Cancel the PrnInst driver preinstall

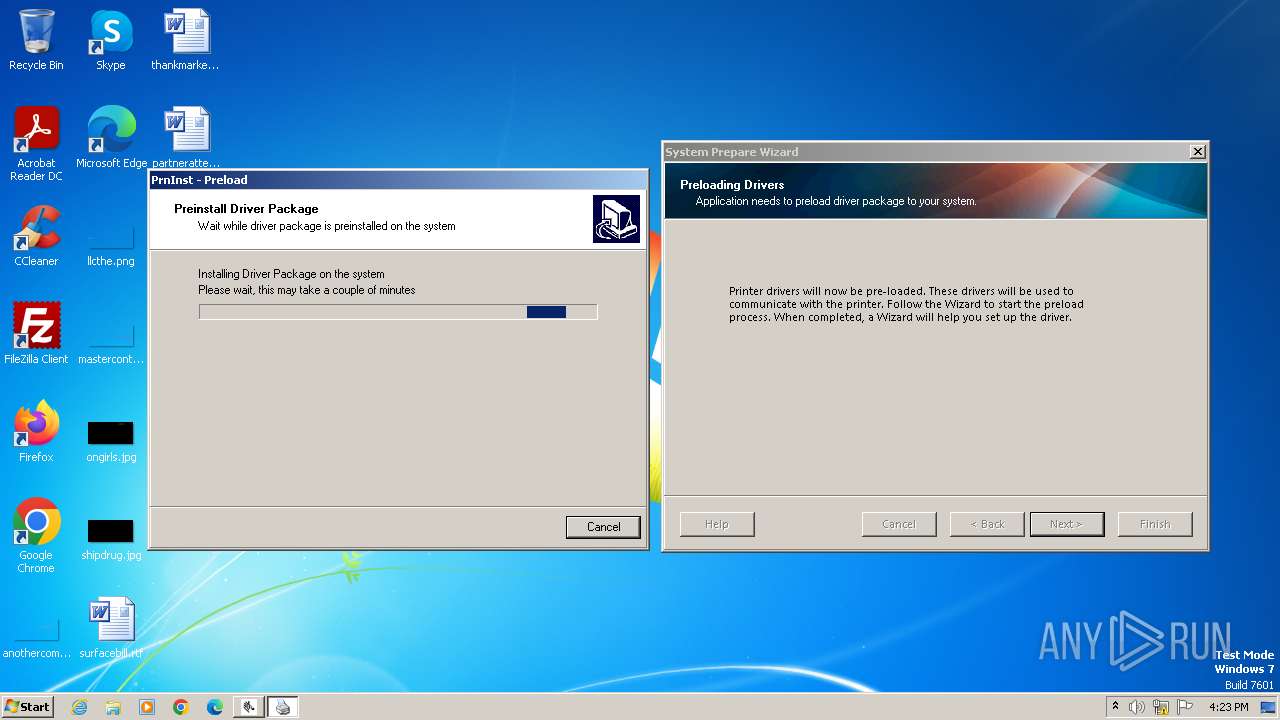pos(603,527)
